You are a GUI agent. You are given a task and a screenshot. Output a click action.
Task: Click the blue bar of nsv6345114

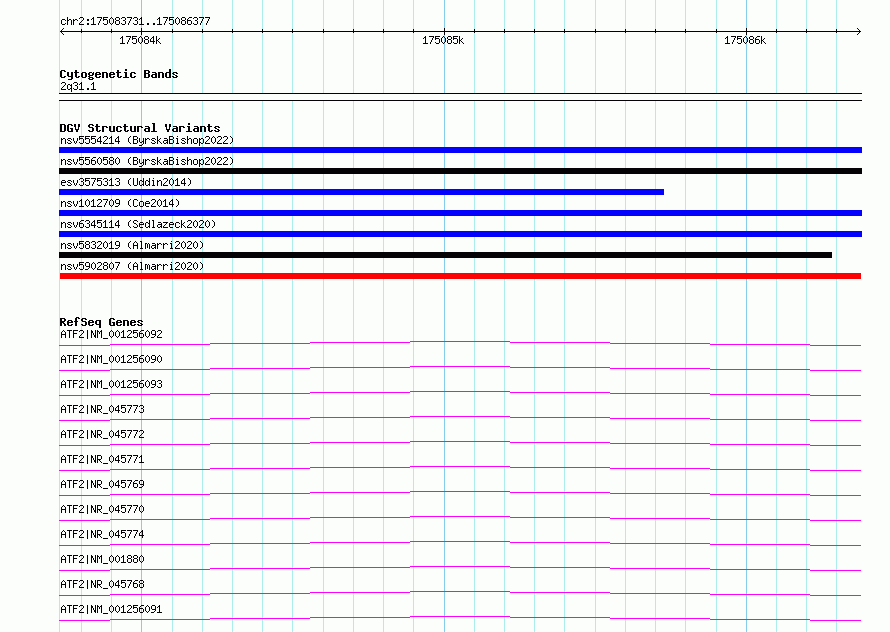tap(460, 234)
